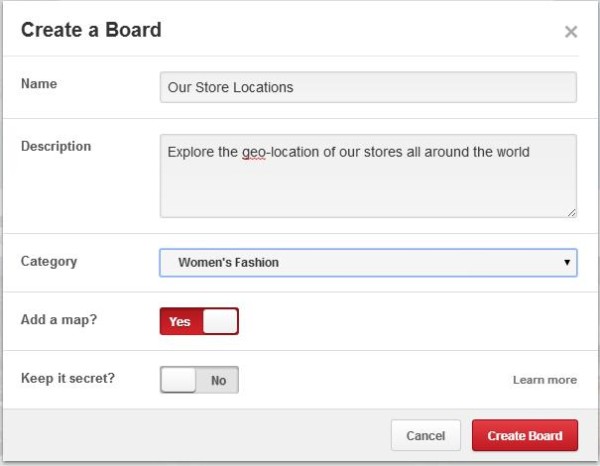The image size is (600, 466).
Task: Open the Category dropdown
Action: 368,262
